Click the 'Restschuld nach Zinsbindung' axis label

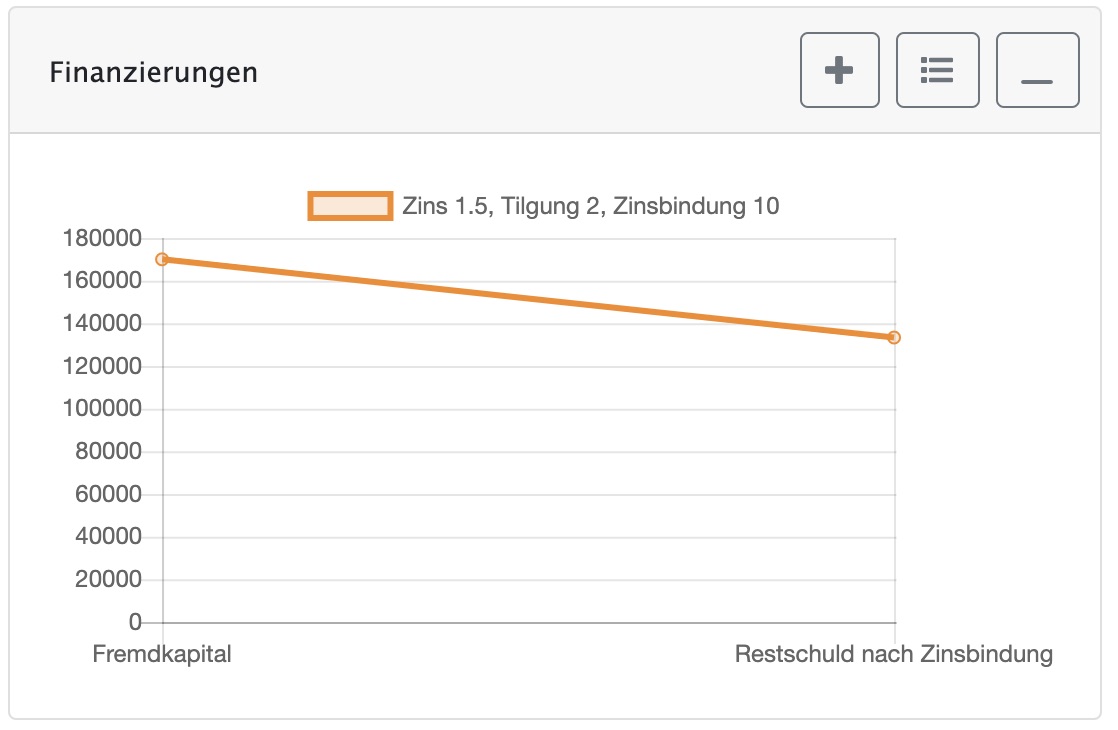tap(893, 654)
